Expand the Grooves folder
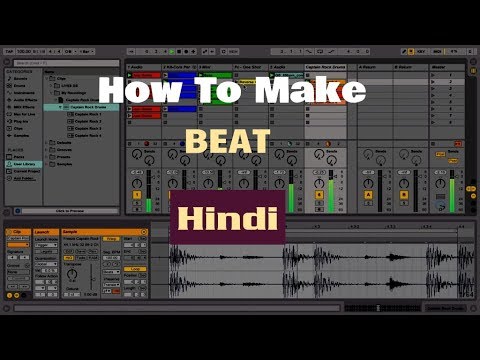The width and height of the screenshot is (480, 360). [46, 150]
